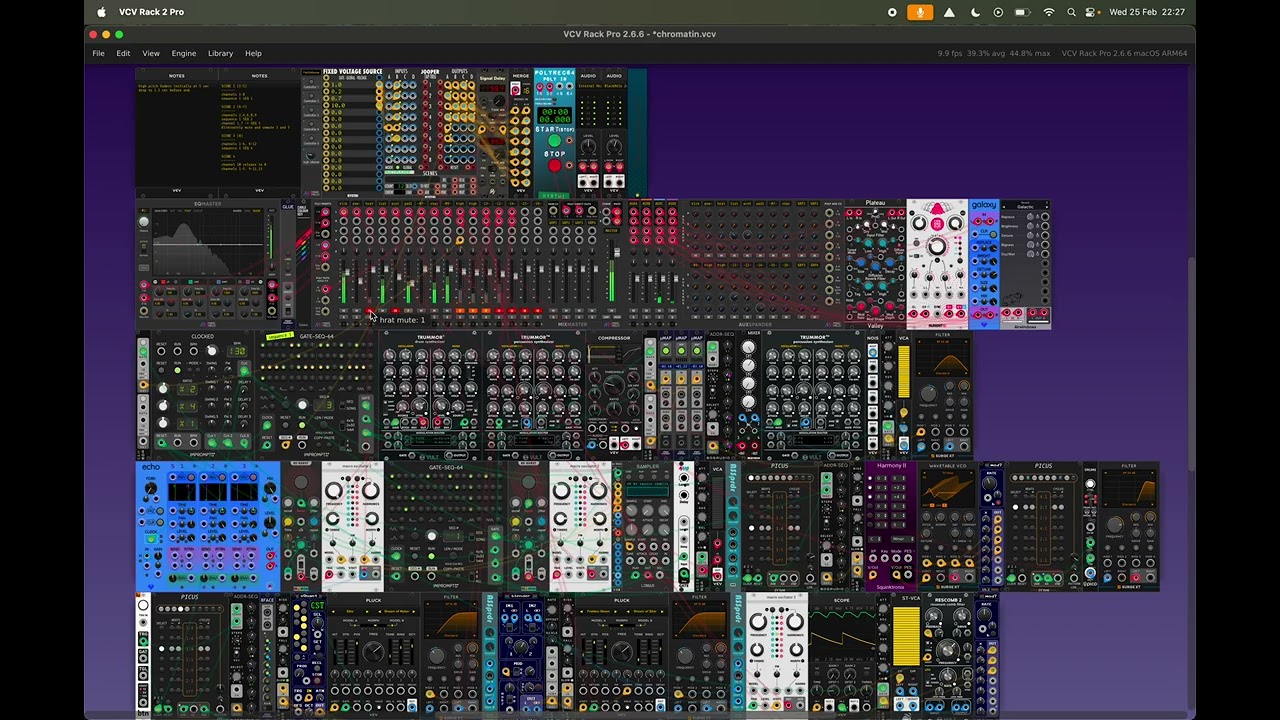Click the level knob on External AUDIO module
The image size is (1280, 720).
tap(588, 146)
